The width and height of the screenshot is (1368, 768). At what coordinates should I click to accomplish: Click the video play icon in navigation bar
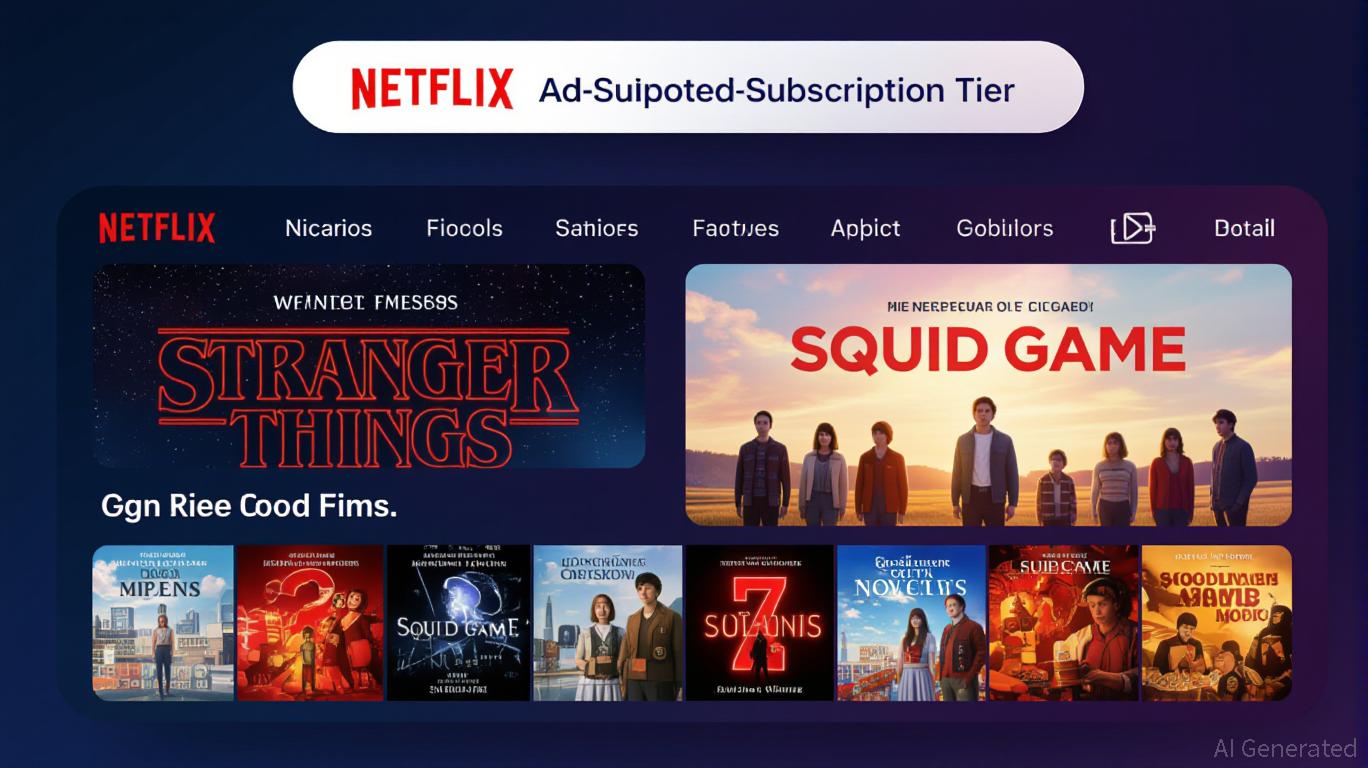pyautogui.click(x=1133, y=228)
